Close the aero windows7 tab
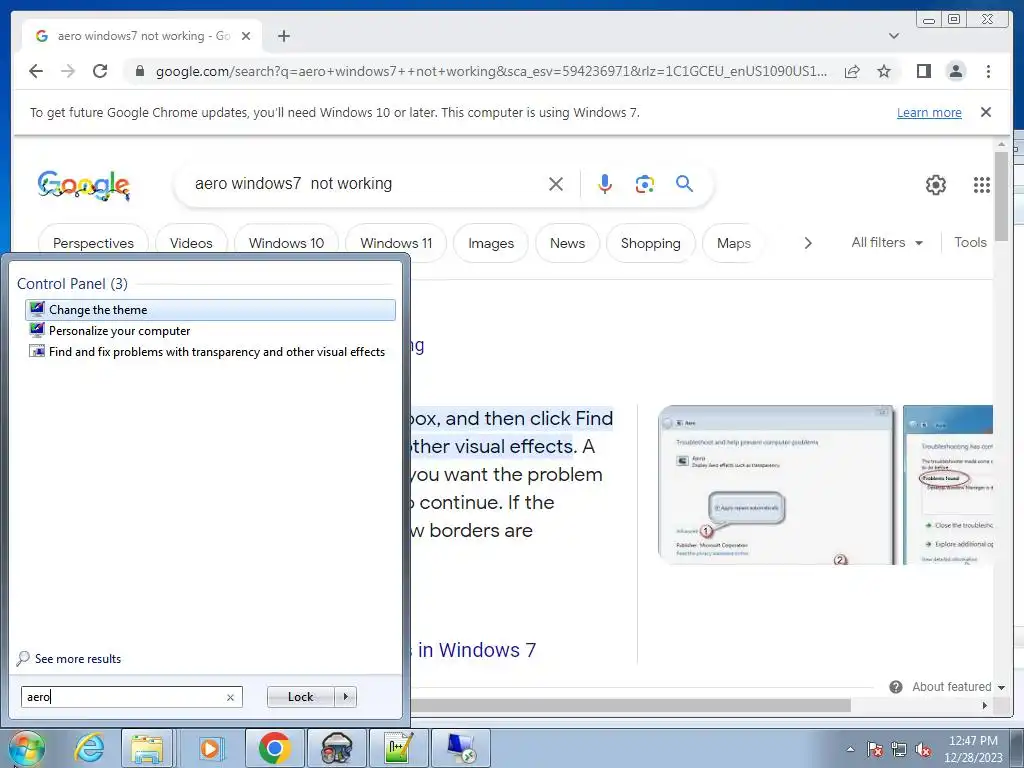 click(246, 36)
